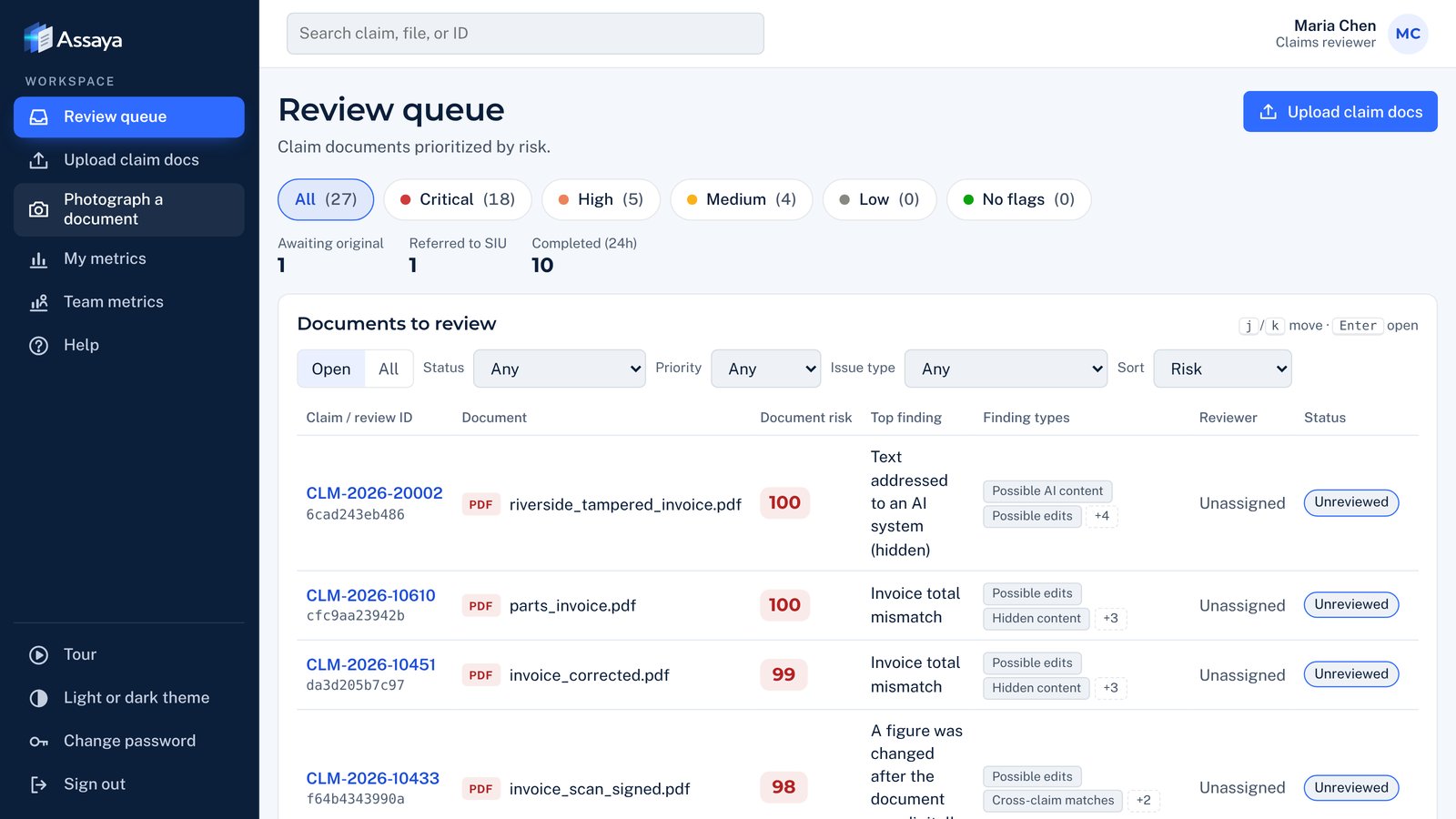Click the PDF badge for riverside_tampered_invoice.pdf
Screen dimensions: 1456x819
point(480,504)
